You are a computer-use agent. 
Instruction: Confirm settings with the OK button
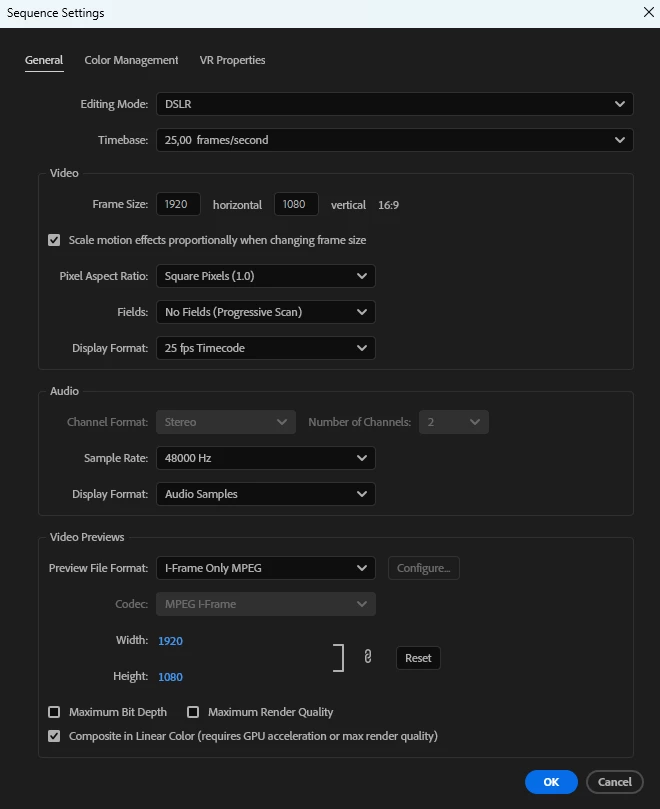coord(551,782)
